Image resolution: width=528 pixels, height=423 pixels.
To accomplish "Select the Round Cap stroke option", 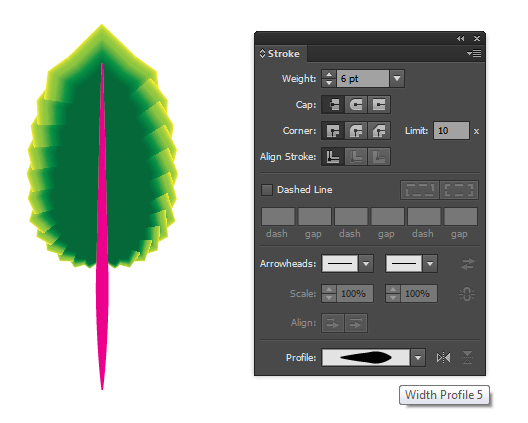I will tap(356, 104).
